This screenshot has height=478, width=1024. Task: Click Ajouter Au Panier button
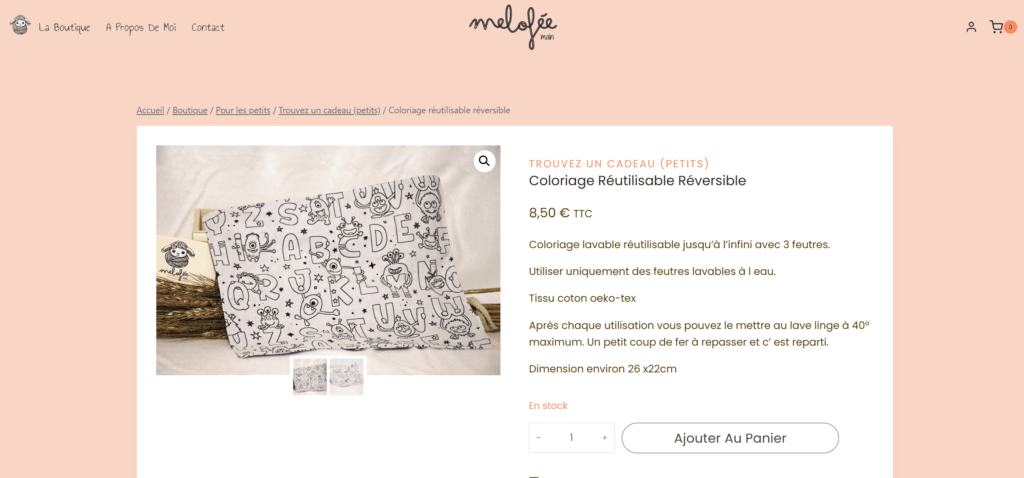730,438
